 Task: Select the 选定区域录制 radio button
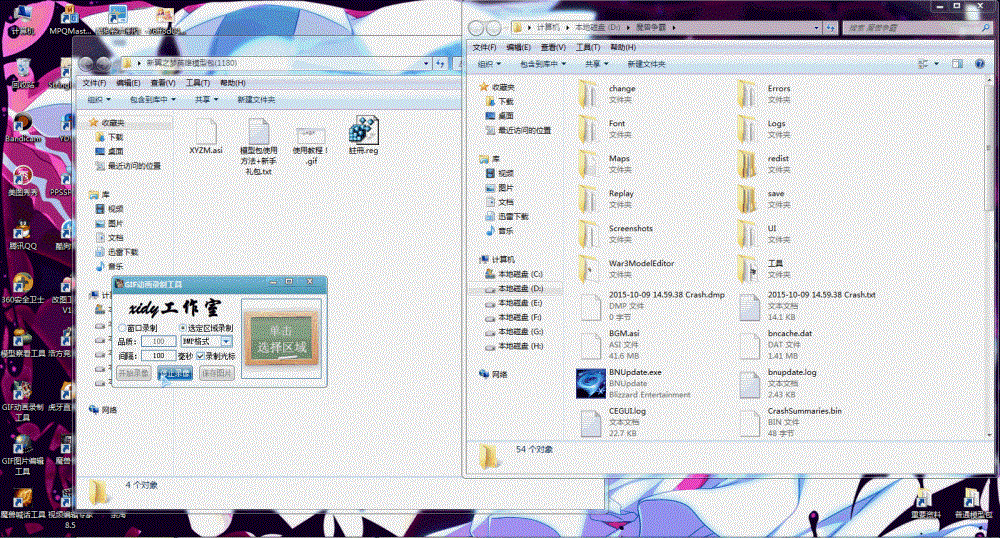183,327
